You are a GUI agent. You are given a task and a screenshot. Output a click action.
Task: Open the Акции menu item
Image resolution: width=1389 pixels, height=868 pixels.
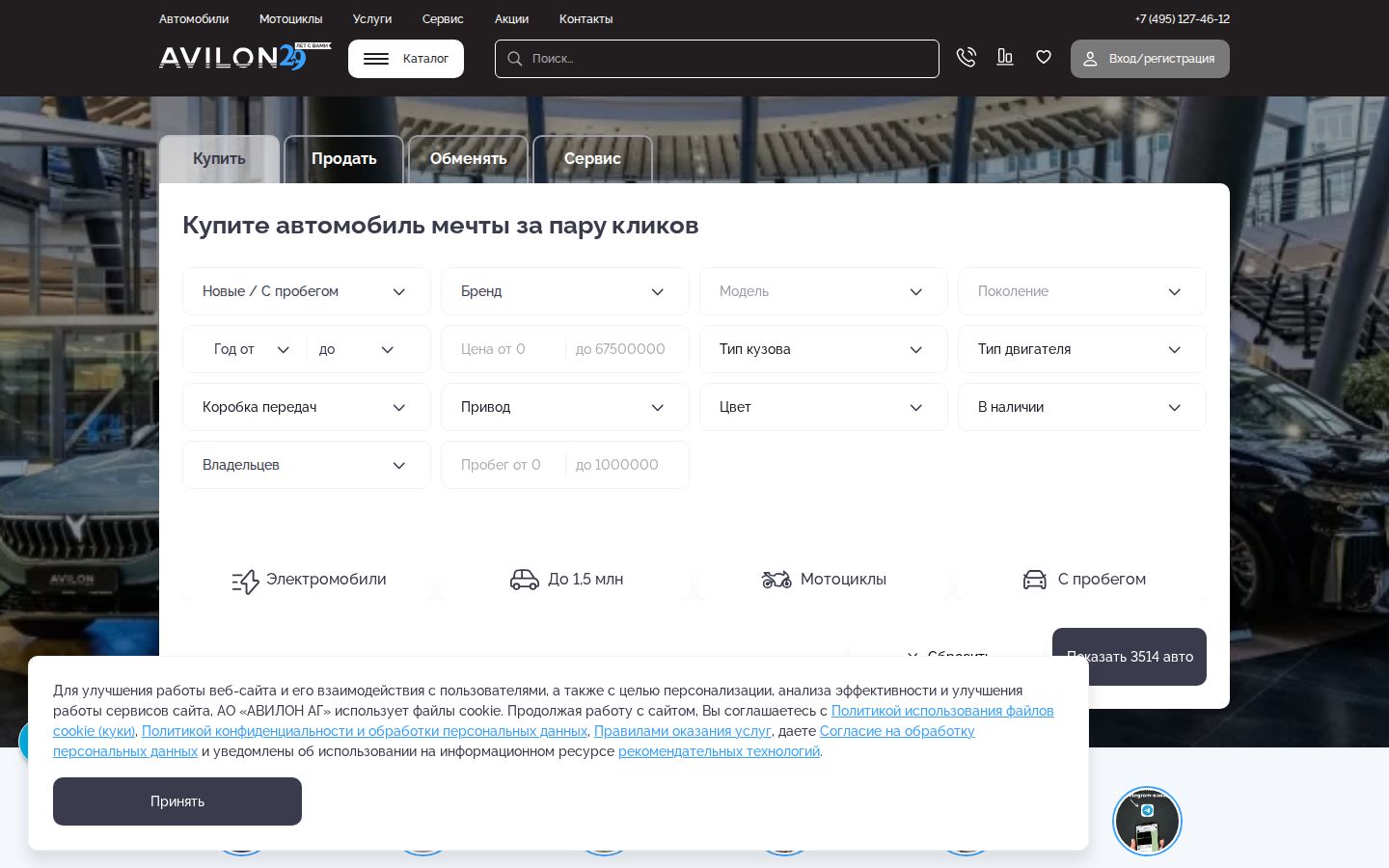[511, 19]
